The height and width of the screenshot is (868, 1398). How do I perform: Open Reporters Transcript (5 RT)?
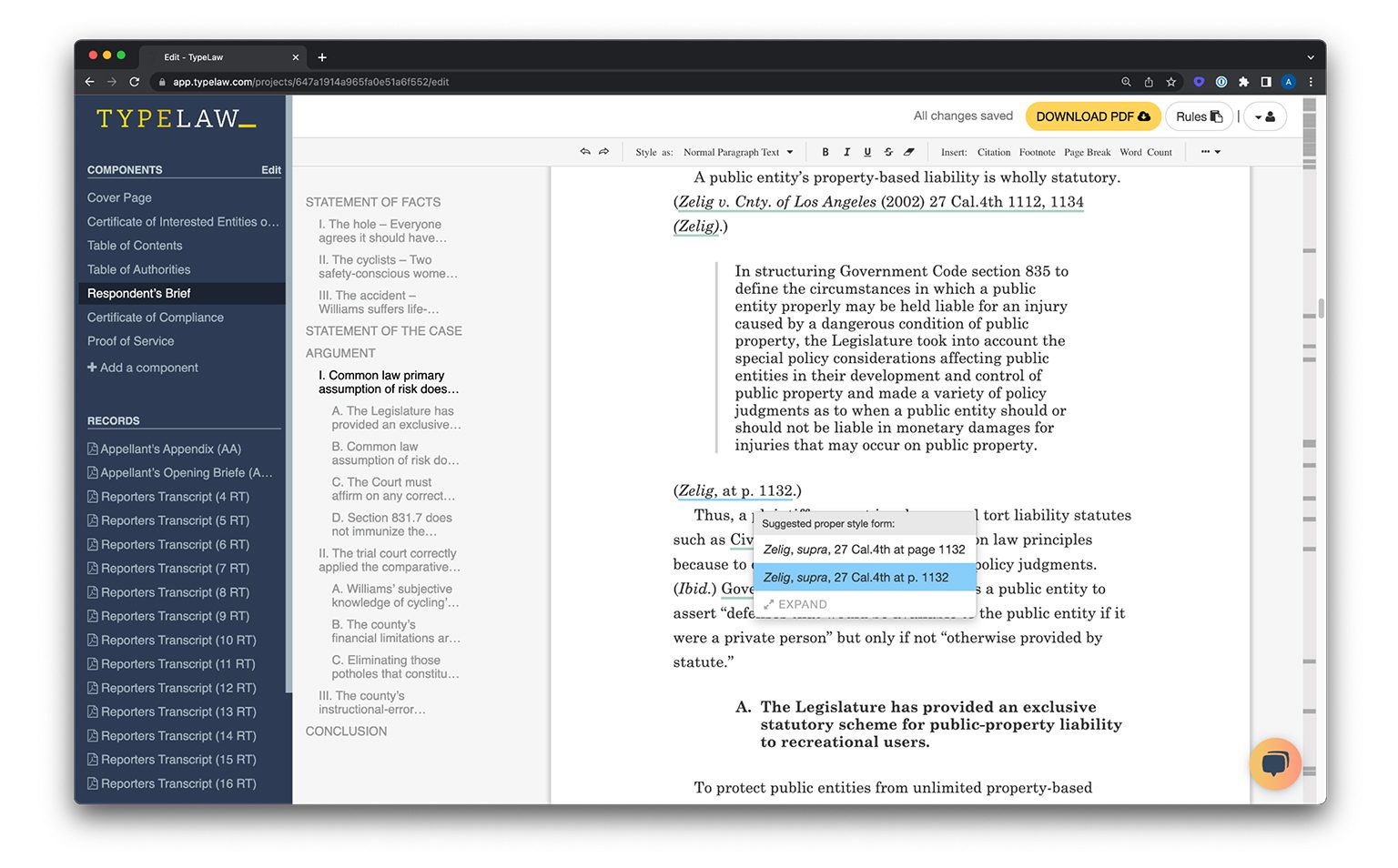pos(168,520)
